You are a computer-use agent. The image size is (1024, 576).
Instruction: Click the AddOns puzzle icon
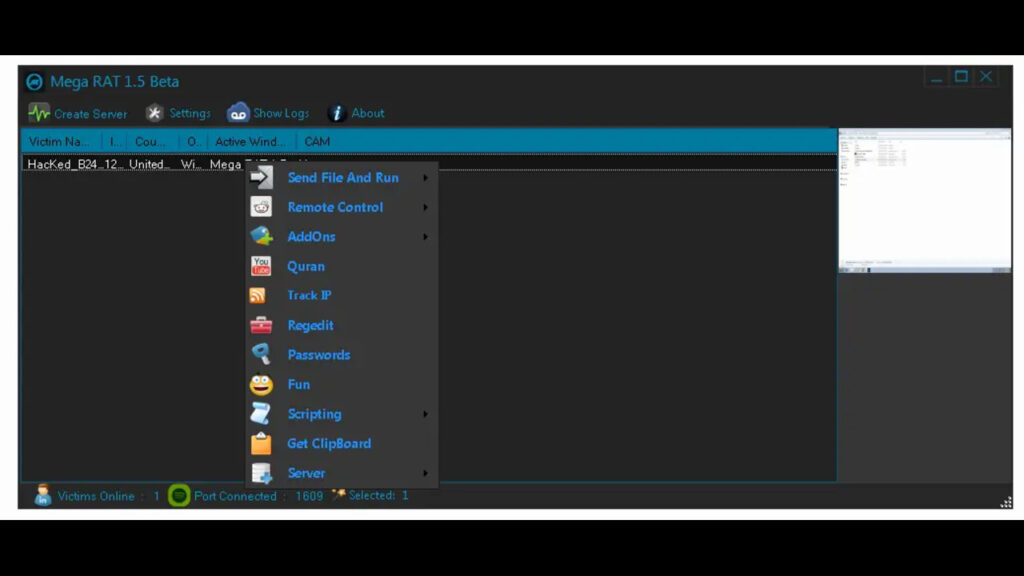[261, 236]
